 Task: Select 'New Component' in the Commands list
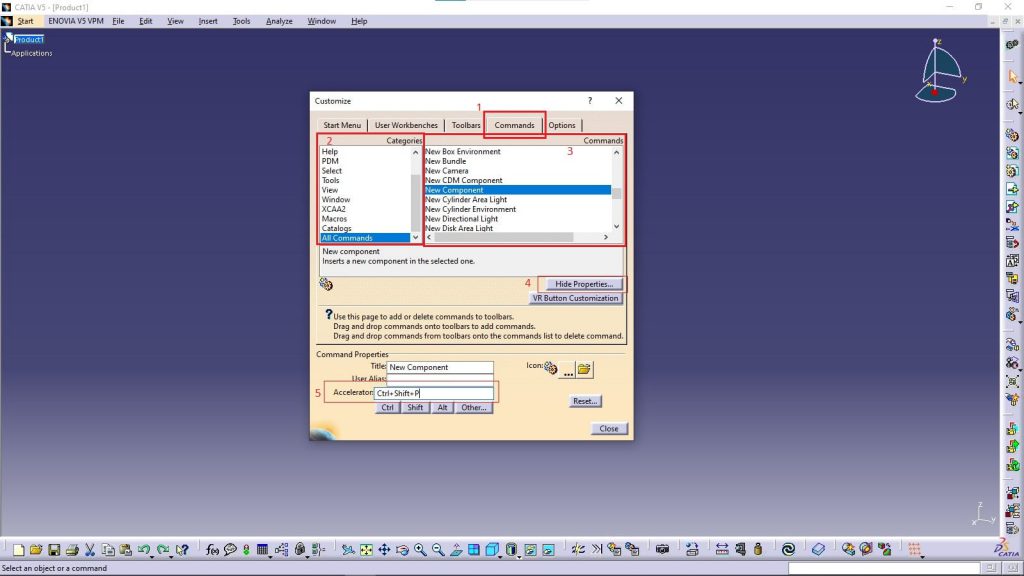[x=518, y=190]
